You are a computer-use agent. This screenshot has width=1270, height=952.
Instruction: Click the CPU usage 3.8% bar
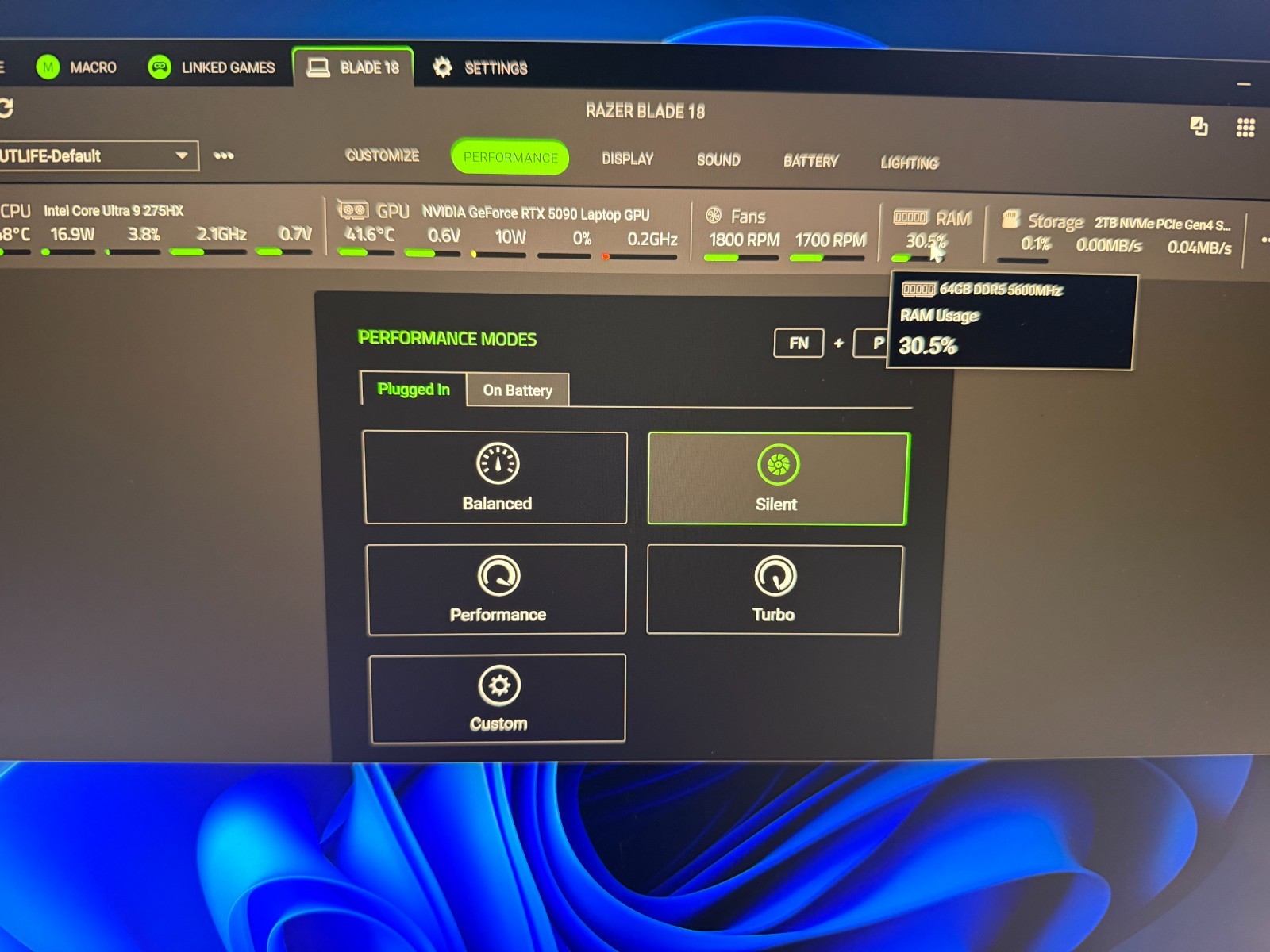133,251
